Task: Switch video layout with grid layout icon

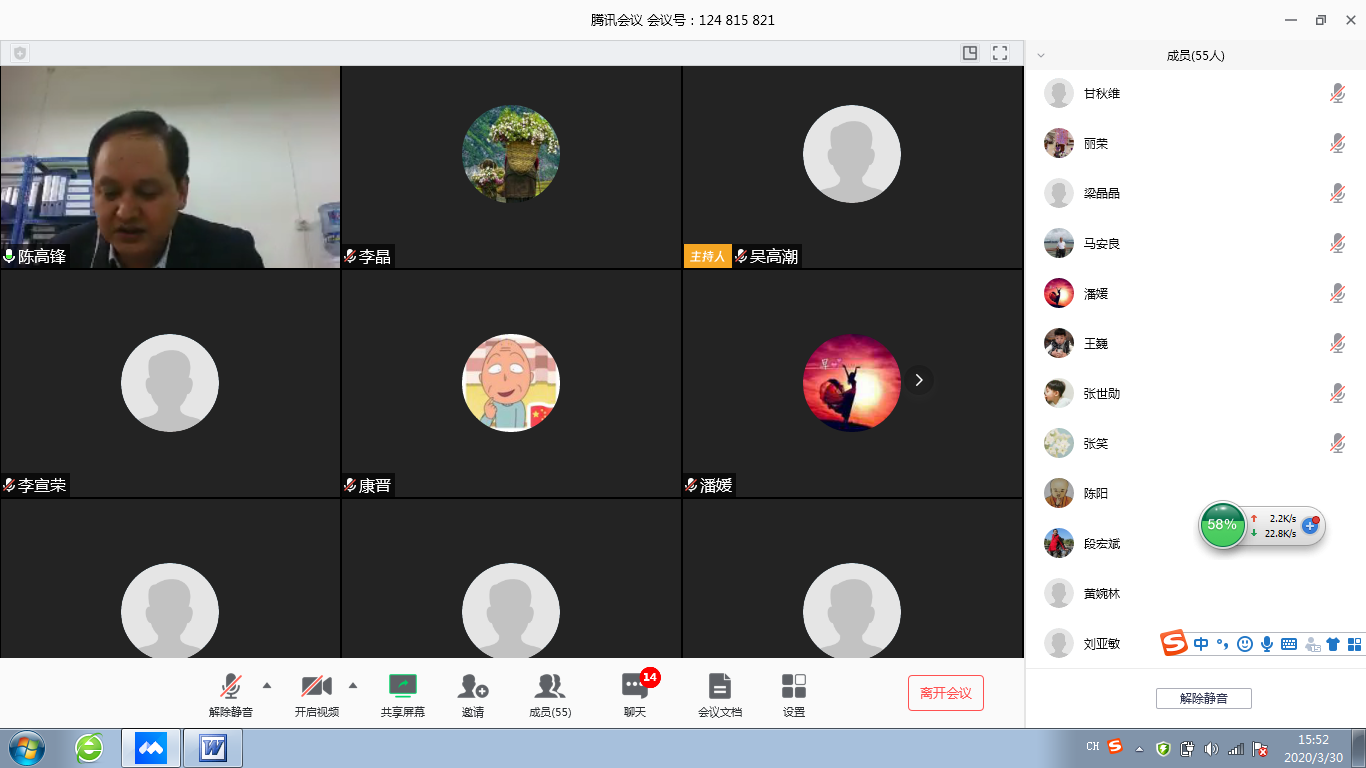Action: point(969,53)
